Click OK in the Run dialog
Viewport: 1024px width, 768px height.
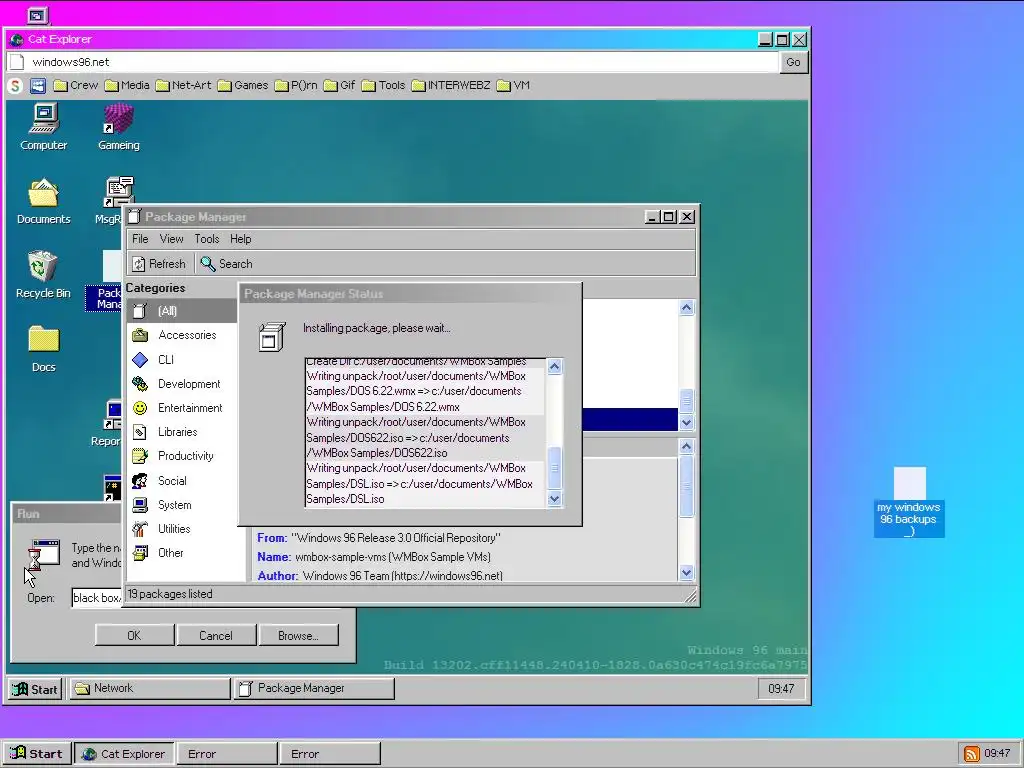[x=134, y=635]
